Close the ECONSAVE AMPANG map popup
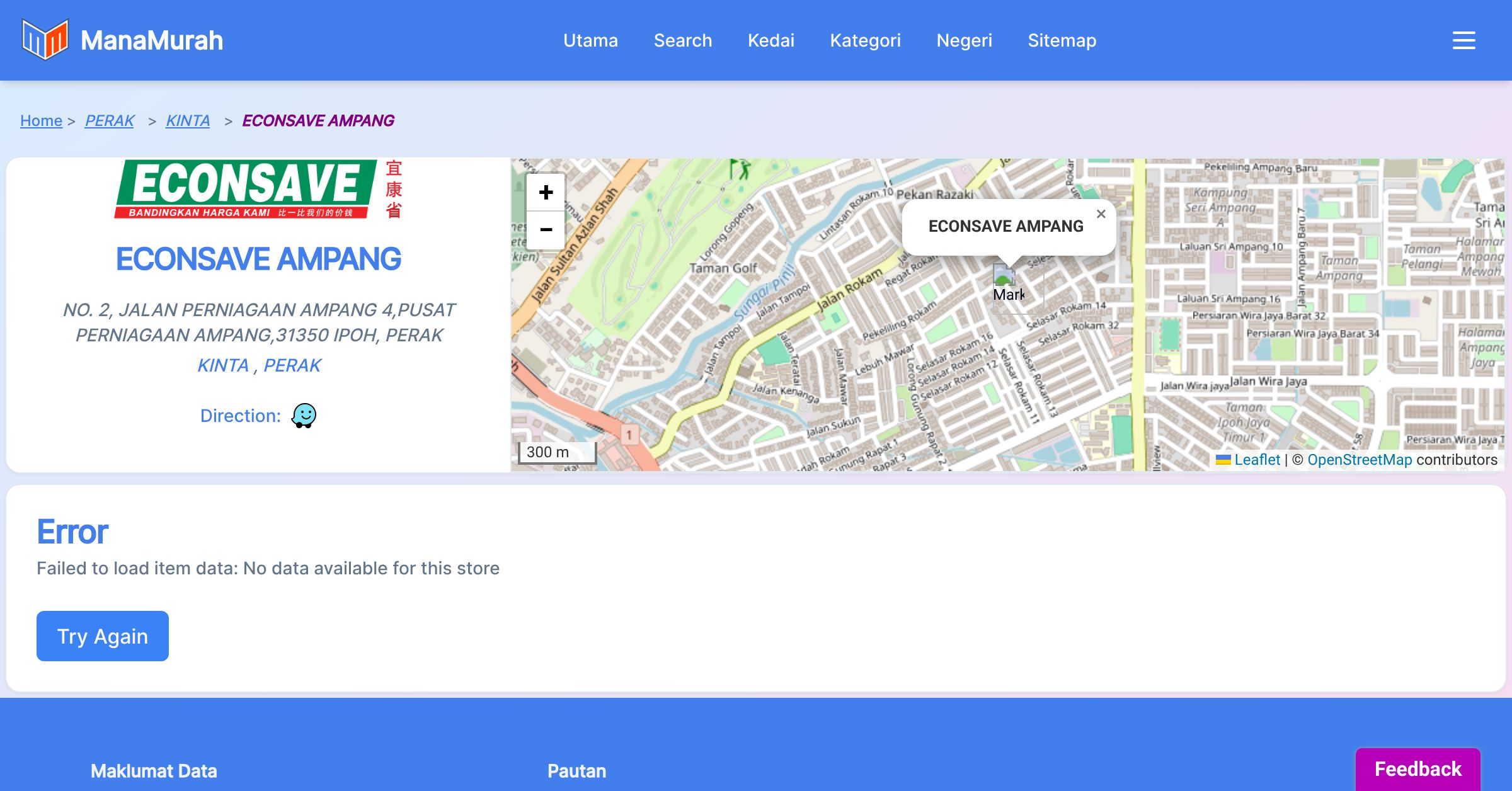 (1101, 214)
